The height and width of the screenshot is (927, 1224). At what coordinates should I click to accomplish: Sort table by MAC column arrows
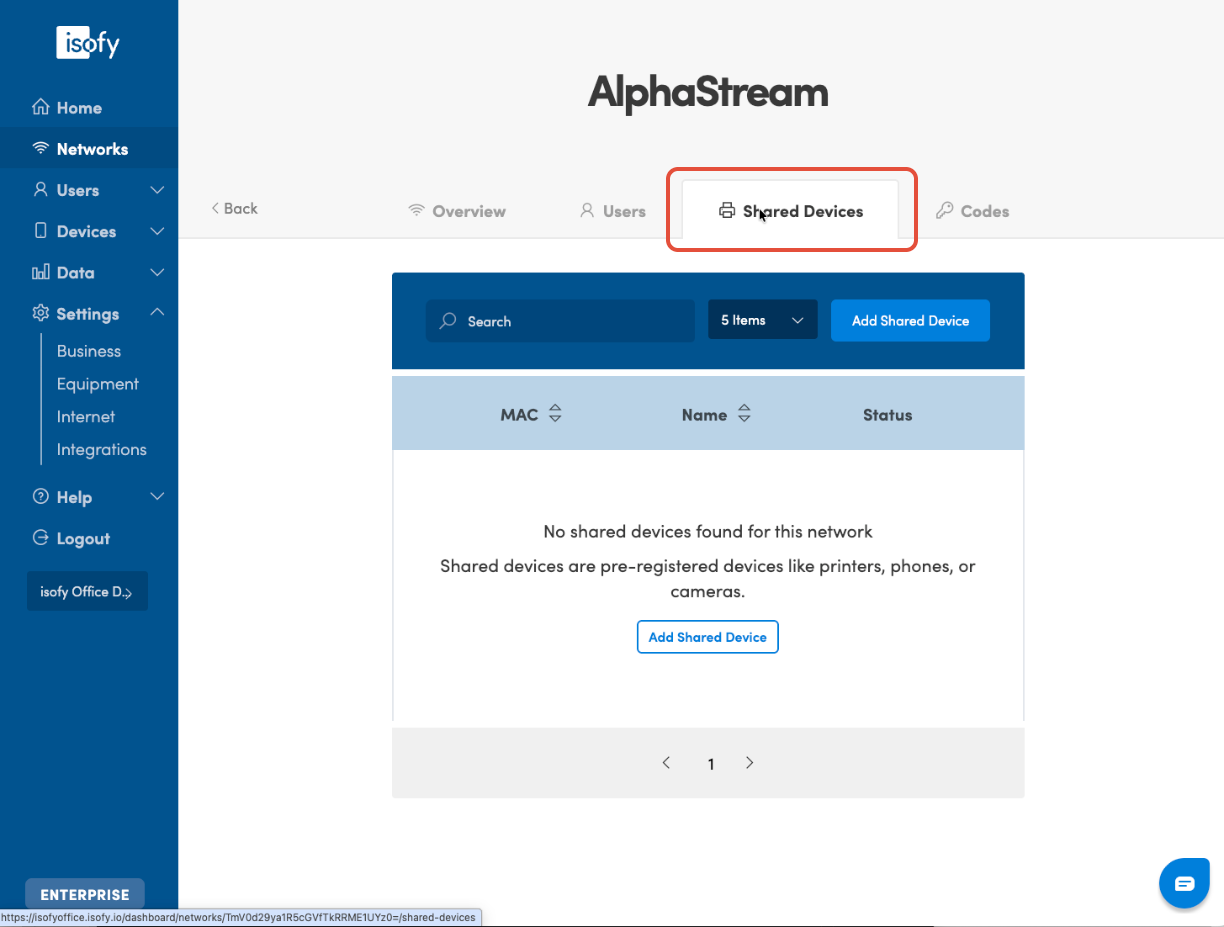555,414
